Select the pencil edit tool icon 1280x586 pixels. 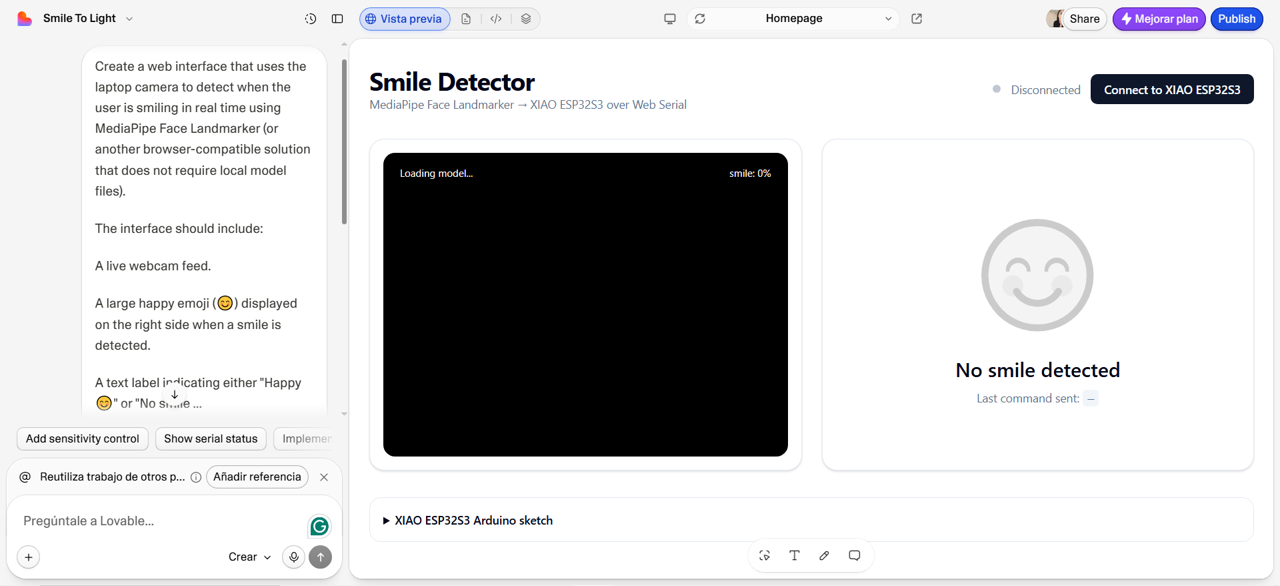[824, 555]
